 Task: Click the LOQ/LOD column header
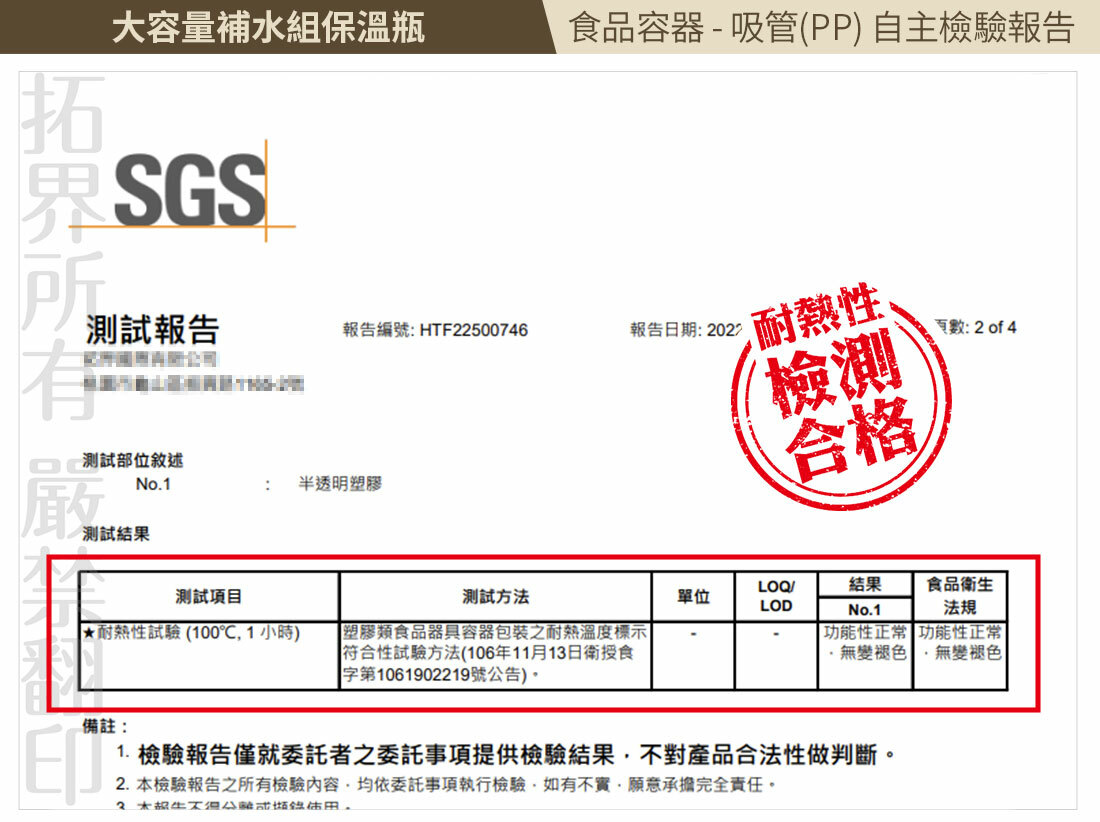pos(776,596)
